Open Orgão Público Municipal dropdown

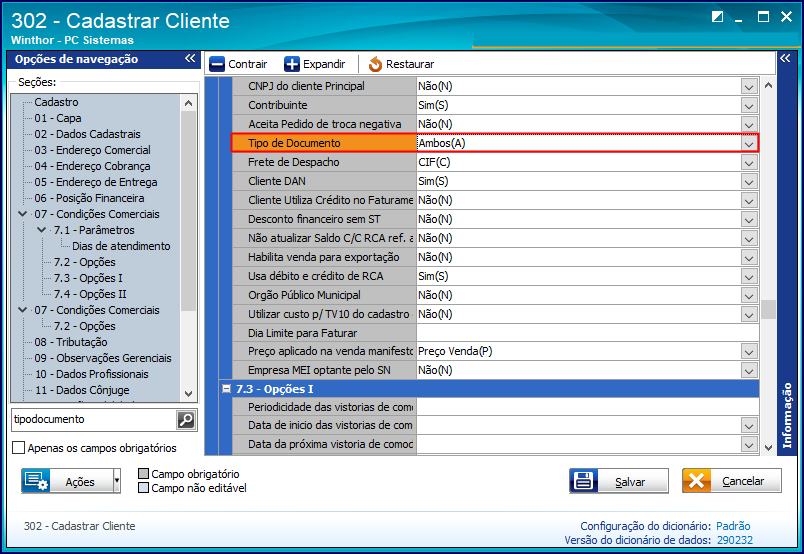pyautogui.click(x=749, y=295)
